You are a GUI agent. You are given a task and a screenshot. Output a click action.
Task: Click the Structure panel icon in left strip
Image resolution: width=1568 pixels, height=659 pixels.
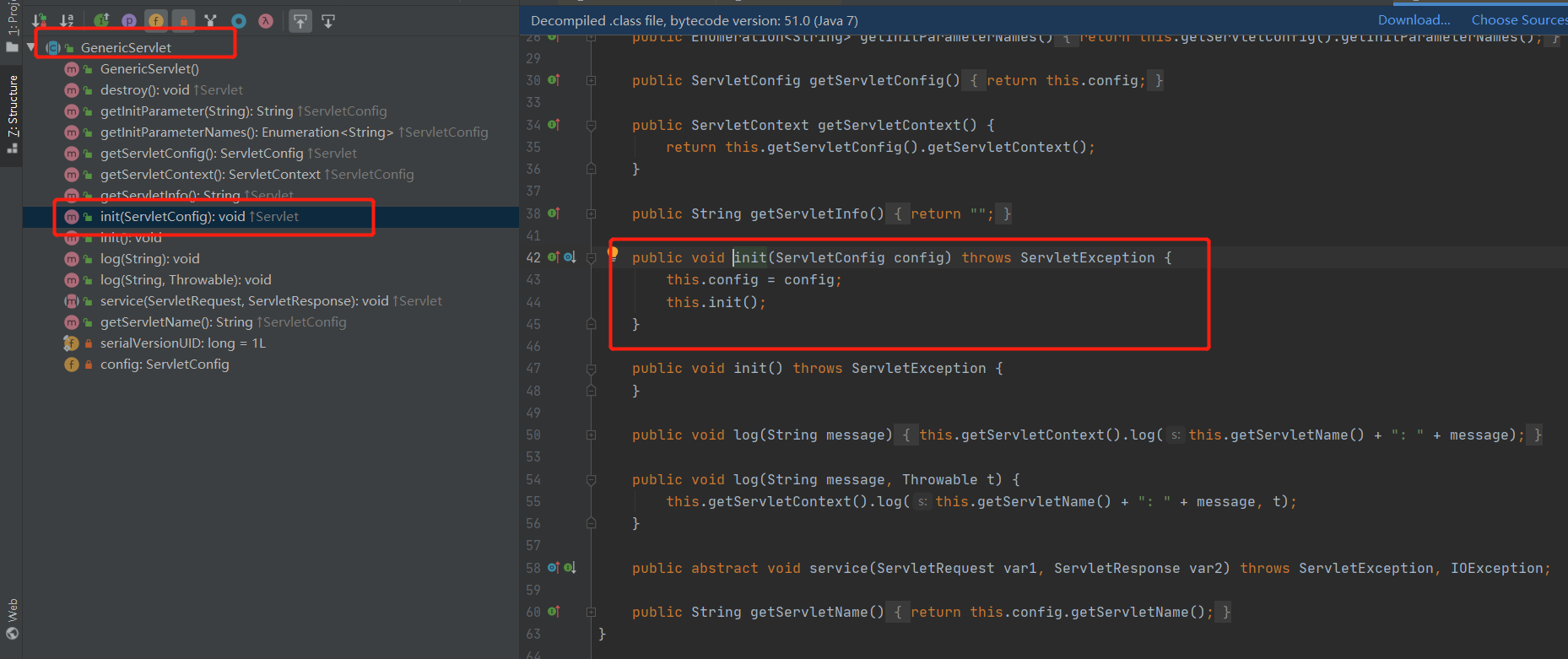[12, 149]
